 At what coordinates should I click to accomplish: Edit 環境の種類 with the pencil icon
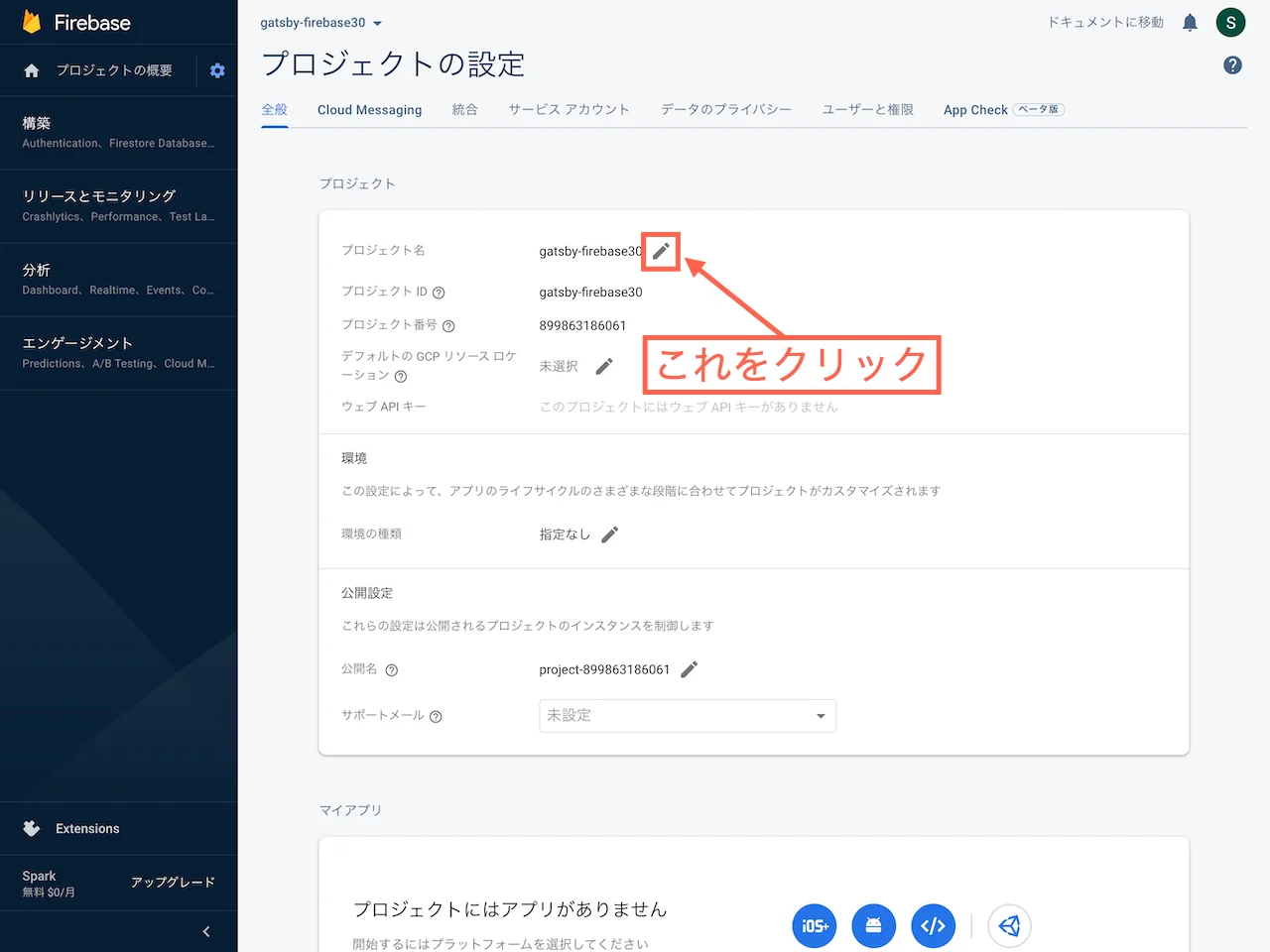pyautogui.click(x=610, y=534)
